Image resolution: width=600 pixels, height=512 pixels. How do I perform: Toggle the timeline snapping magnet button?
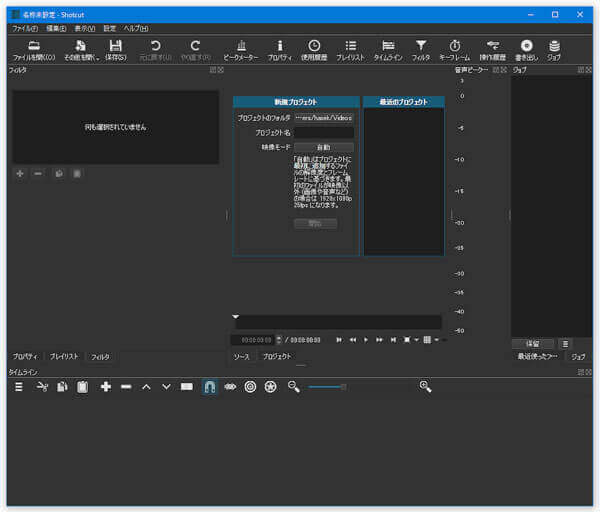coord(209,387)
